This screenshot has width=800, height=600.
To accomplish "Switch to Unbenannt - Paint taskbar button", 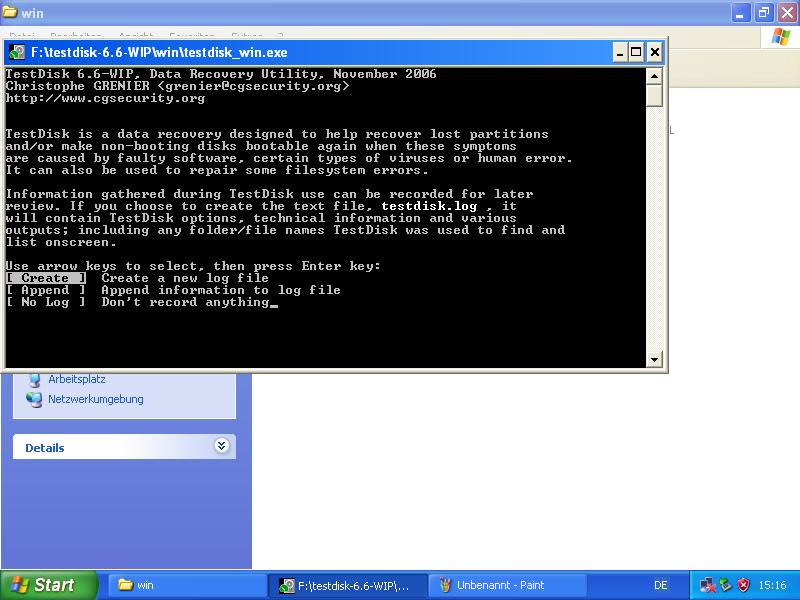I will click(508, 585).
